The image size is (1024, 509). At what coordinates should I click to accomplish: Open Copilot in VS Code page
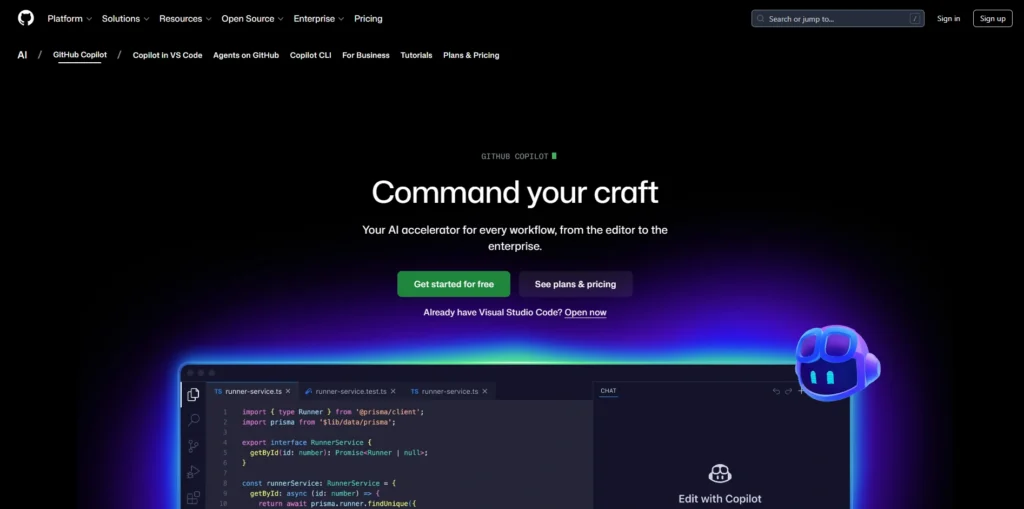pyautogui.click(x=167, y=56)
